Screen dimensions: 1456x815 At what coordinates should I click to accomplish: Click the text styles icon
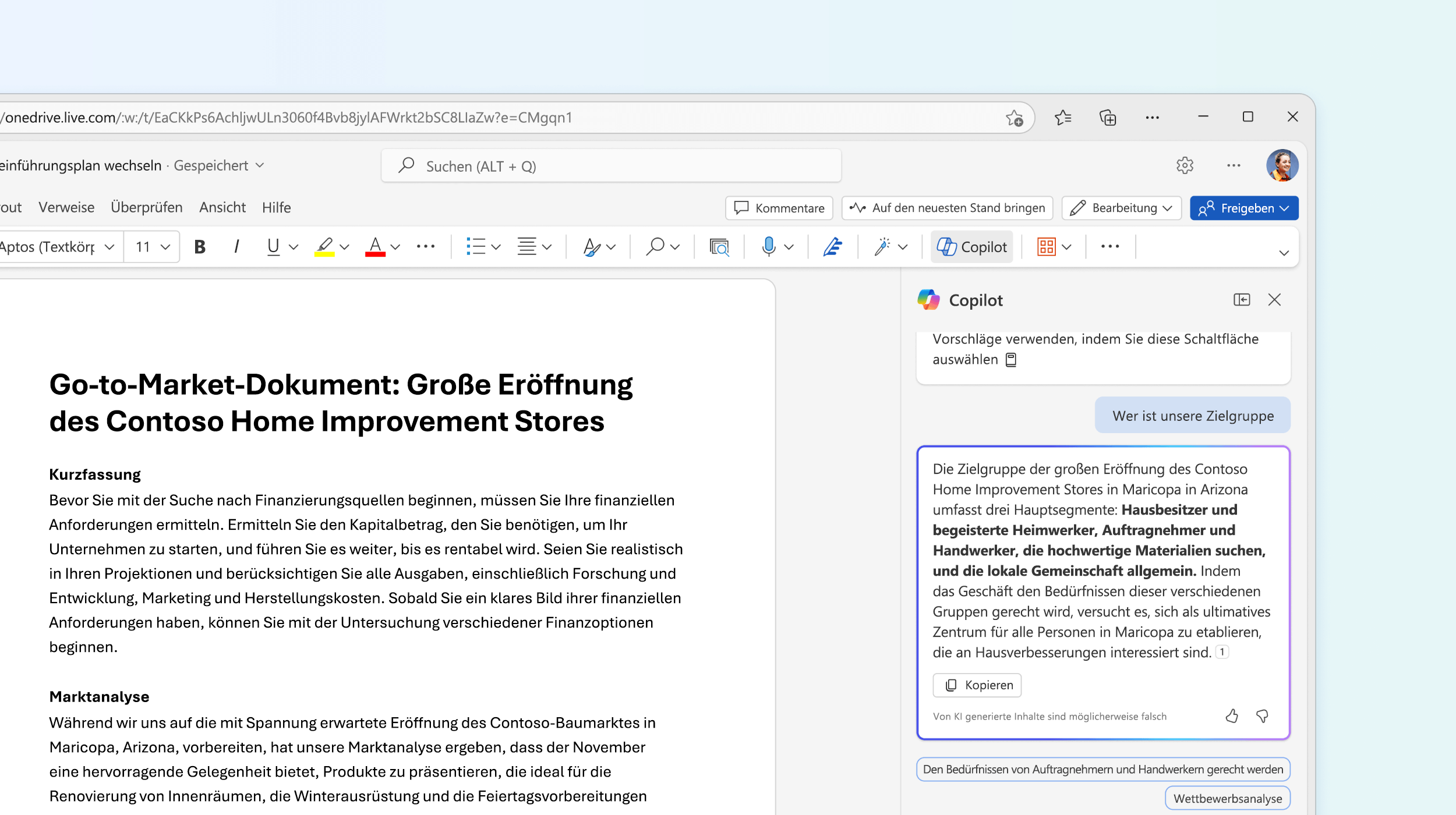pyautogui.click(x=592, y=247)
